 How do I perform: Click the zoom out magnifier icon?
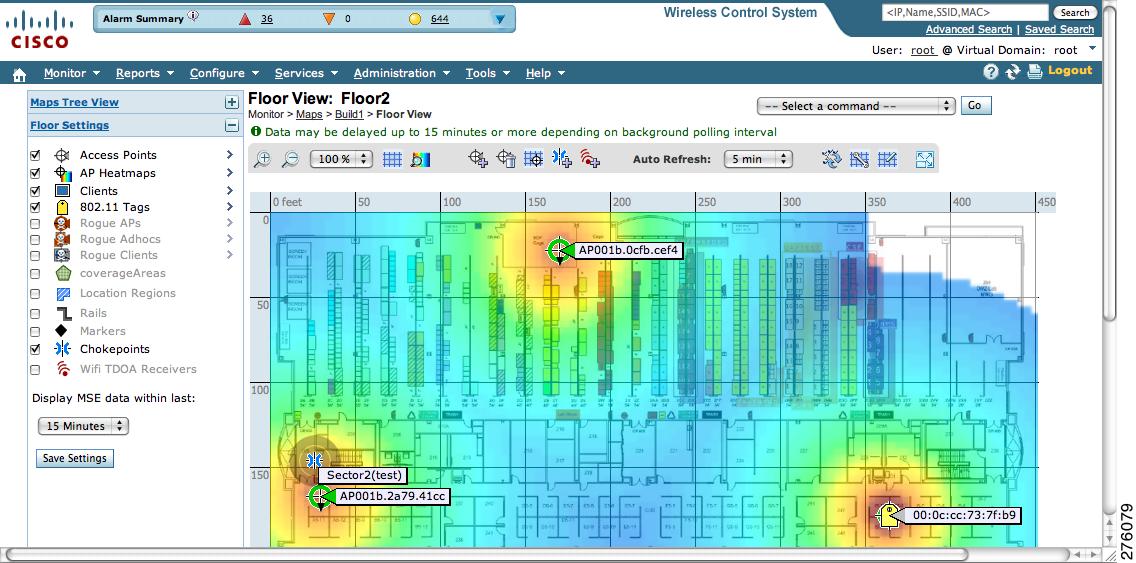tap(290, 159)
